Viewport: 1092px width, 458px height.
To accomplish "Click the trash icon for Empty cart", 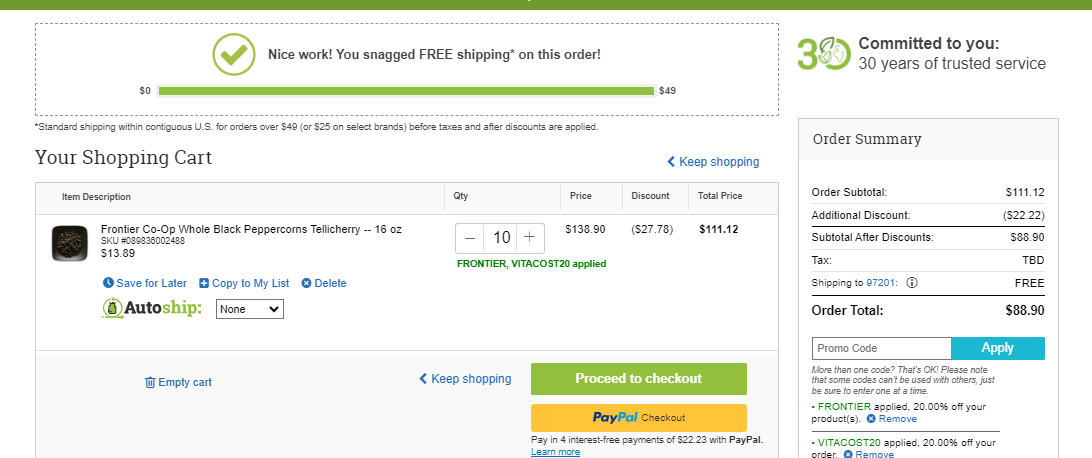I will click(x=150, y=382).
